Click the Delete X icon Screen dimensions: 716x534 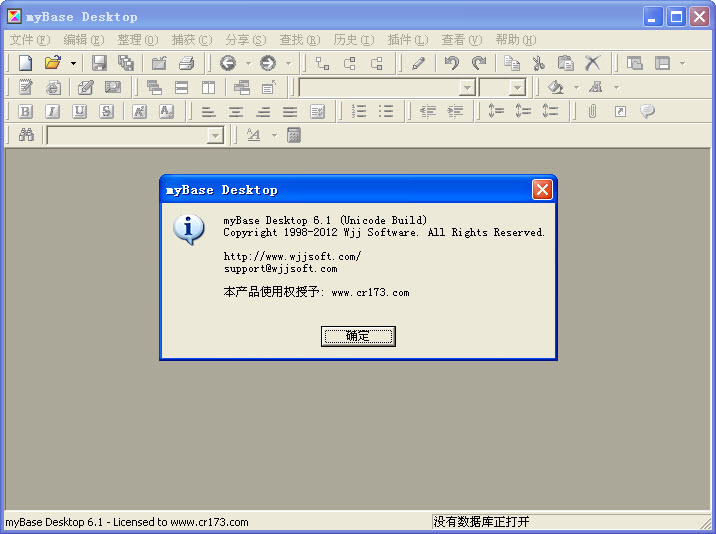coord(593,63)
